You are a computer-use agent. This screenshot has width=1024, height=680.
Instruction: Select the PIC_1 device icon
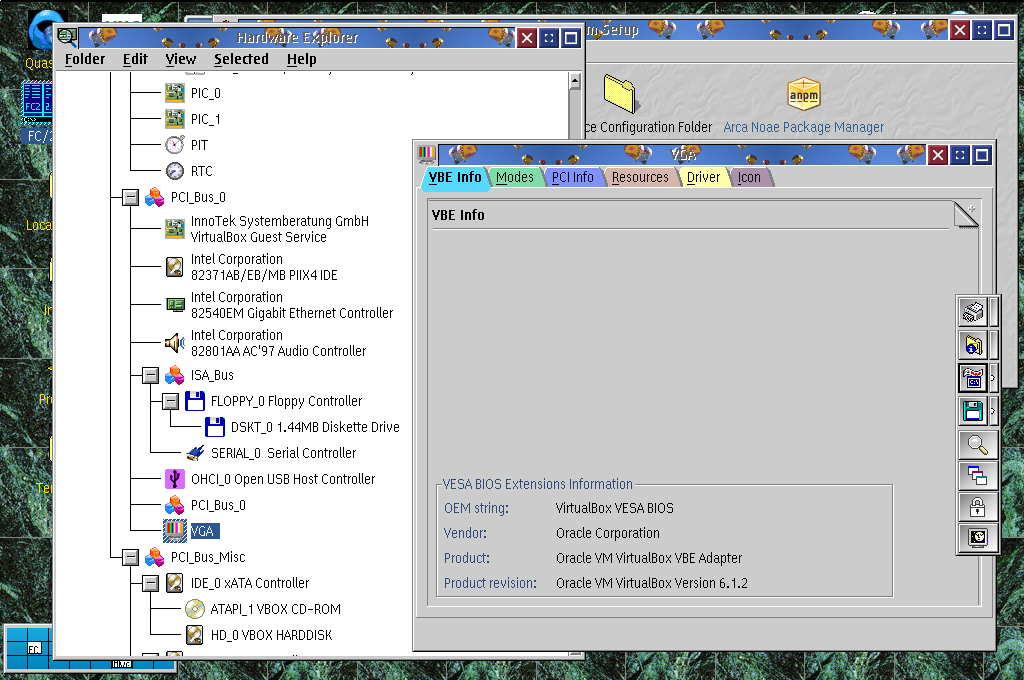click(x=174, y=119)
